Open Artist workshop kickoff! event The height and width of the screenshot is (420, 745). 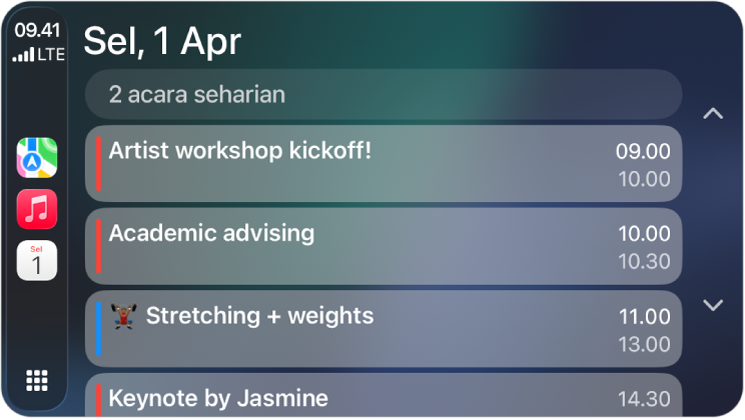tap(383, 163)
